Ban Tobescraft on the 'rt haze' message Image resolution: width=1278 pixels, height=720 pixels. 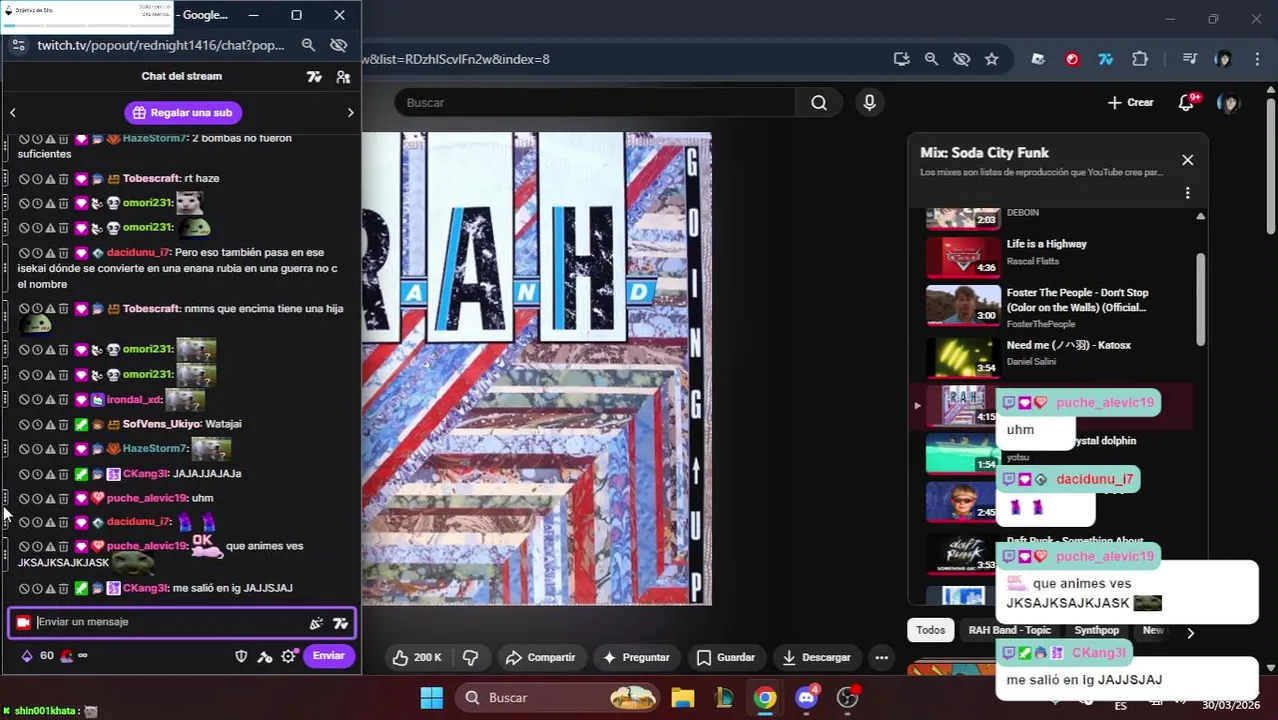coord(24,179)
